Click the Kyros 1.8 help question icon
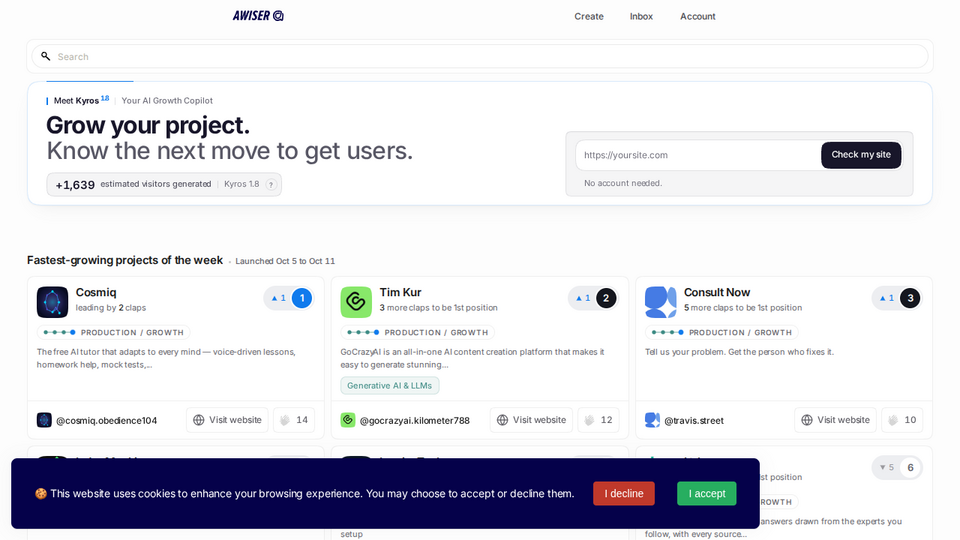This screenshot has width=960, height=540. [x=271, y=184]
